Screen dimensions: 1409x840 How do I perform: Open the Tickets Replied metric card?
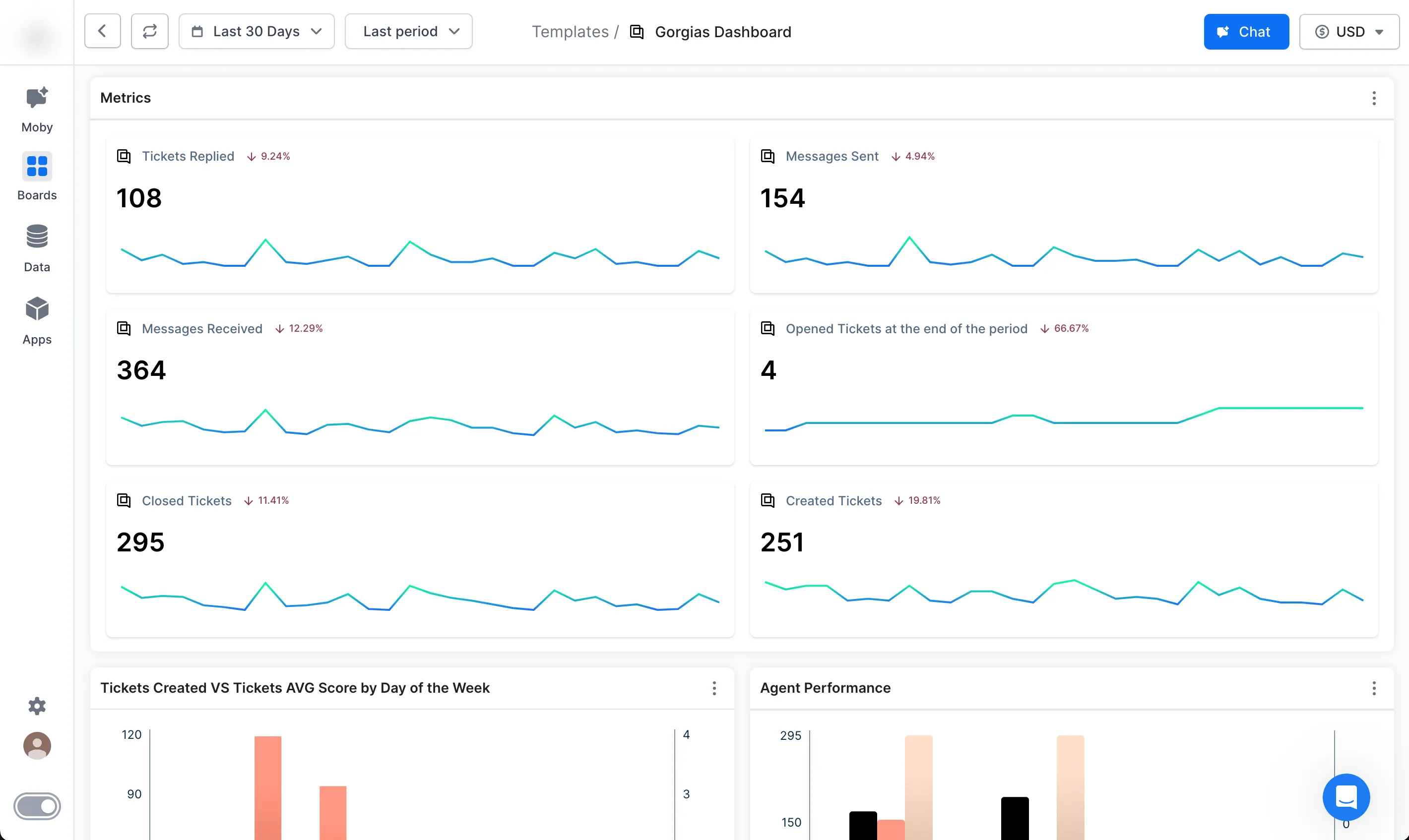[188, 156]
